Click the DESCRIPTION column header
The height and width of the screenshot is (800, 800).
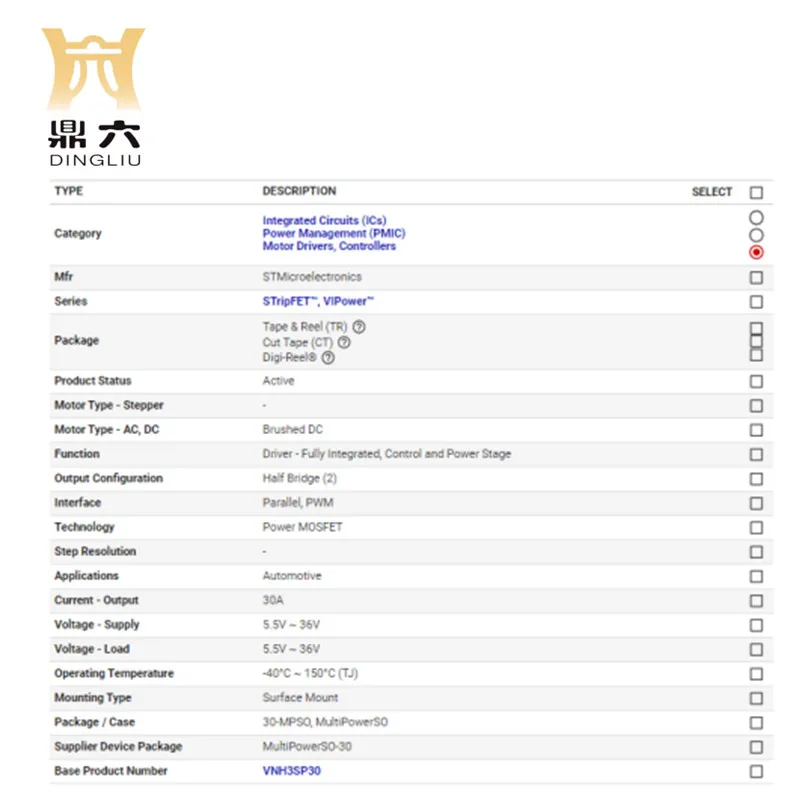[x=299, y=191]
